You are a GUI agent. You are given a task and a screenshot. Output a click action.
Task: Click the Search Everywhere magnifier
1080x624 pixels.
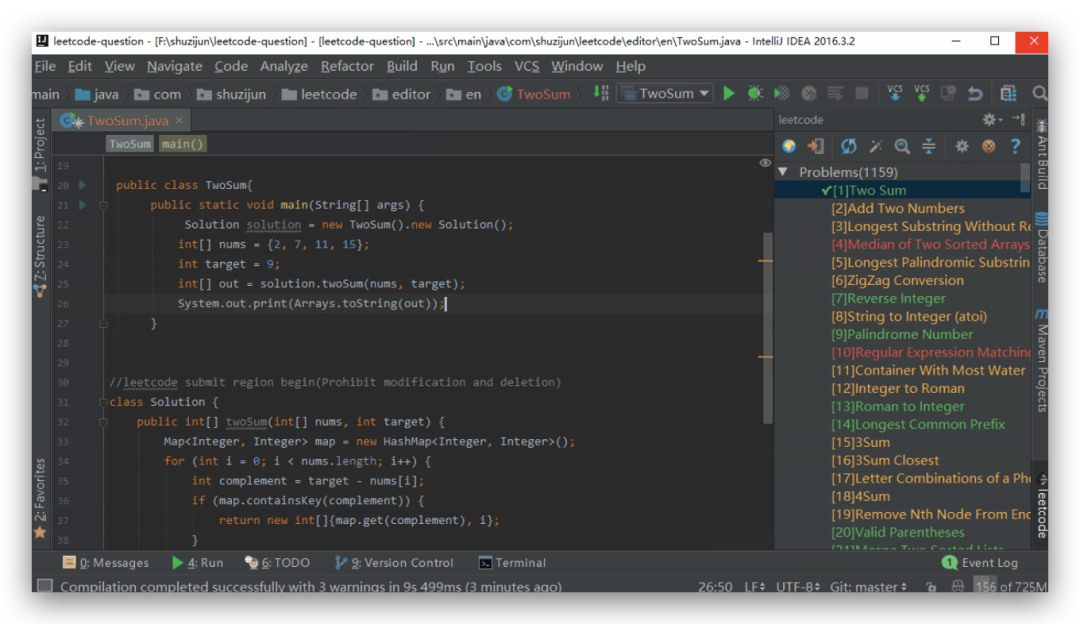coord(1039,93)
